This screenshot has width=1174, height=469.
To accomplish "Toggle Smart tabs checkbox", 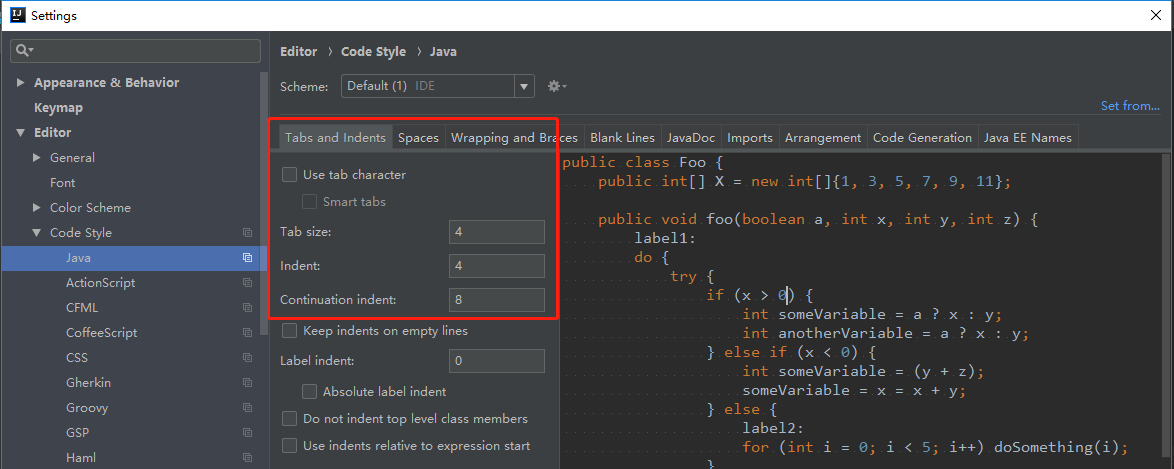I will tap(309, 202).
